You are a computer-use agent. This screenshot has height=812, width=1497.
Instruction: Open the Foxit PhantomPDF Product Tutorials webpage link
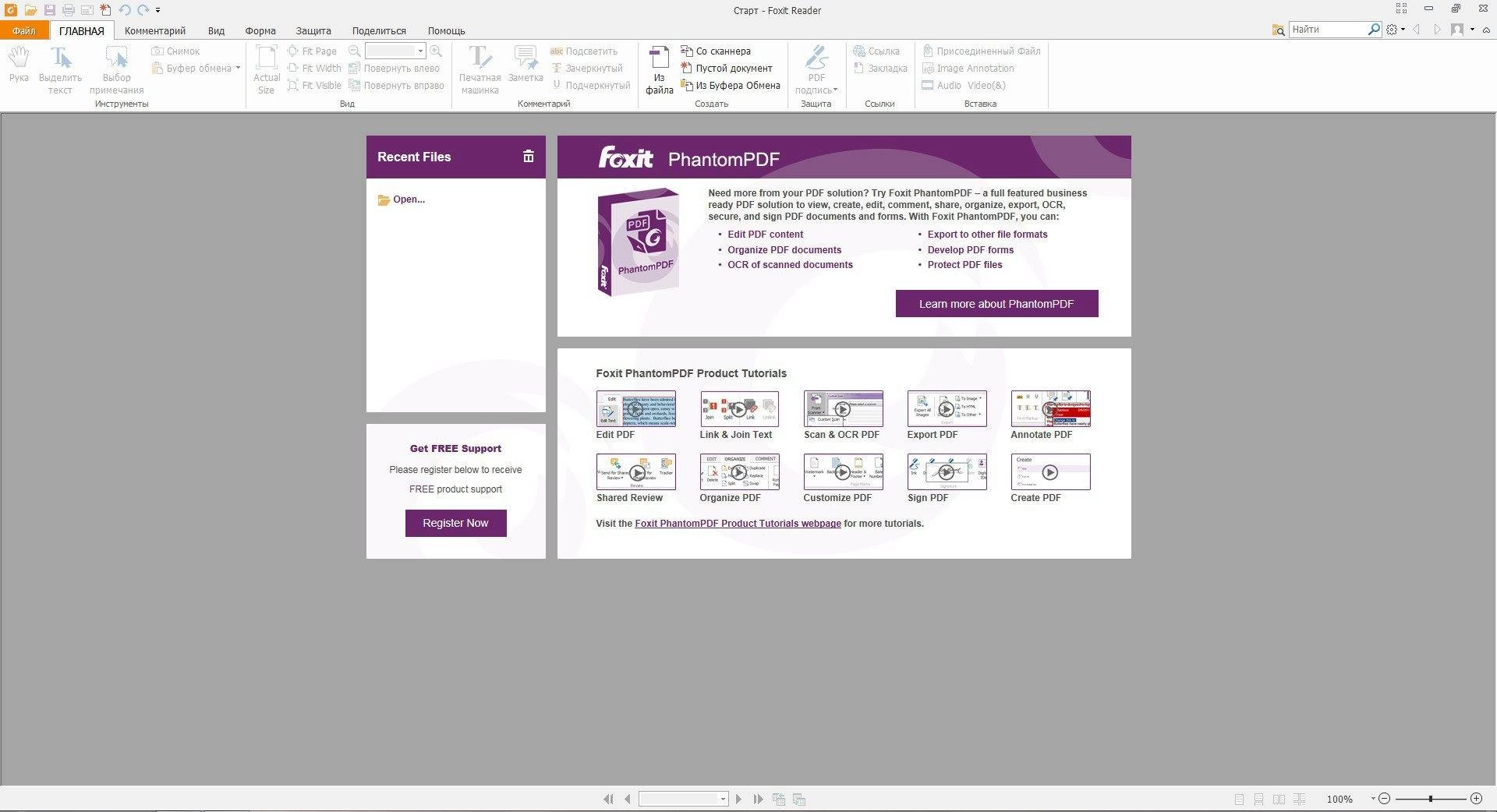tap(738, 524)
